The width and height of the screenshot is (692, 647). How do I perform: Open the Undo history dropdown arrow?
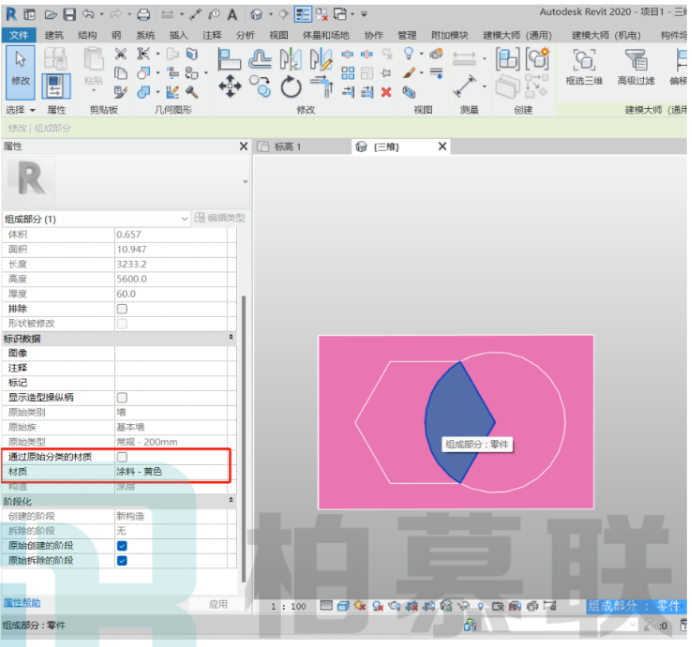pos(102,15)
